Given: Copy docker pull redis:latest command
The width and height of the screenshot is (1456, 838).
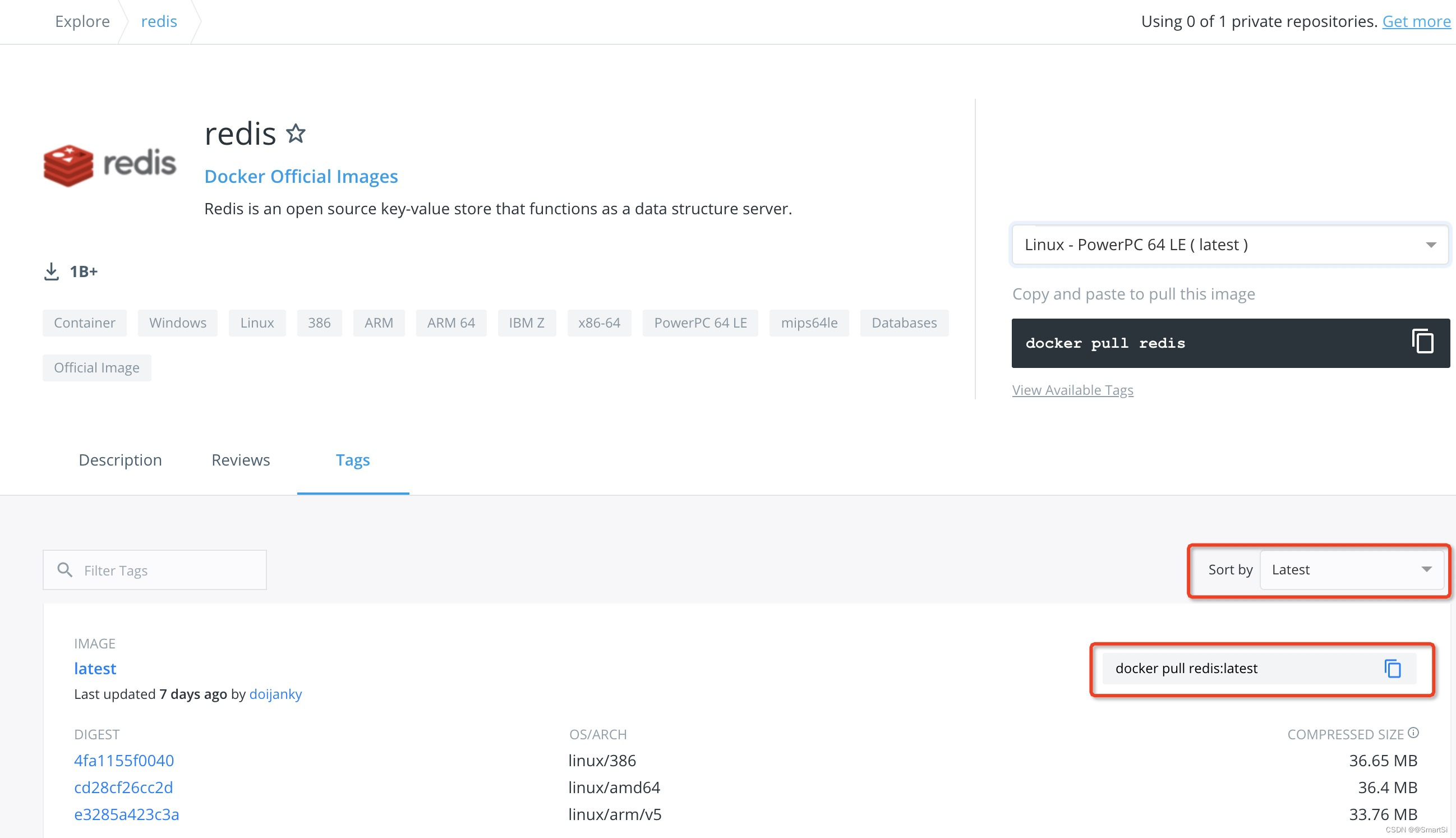Looking at the screenshot, I should pos(1392,668).
